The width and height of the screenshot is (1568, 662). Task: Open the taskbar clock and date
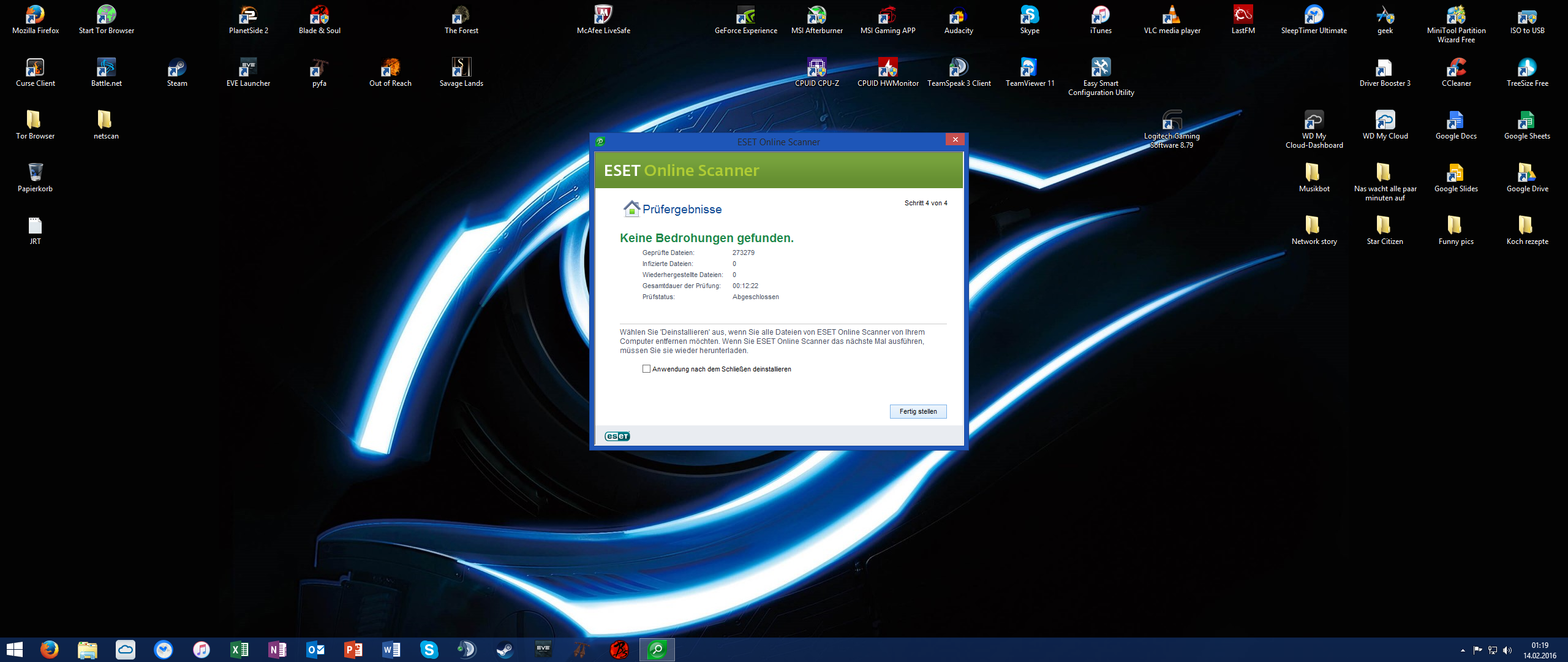click(1539, 650)
